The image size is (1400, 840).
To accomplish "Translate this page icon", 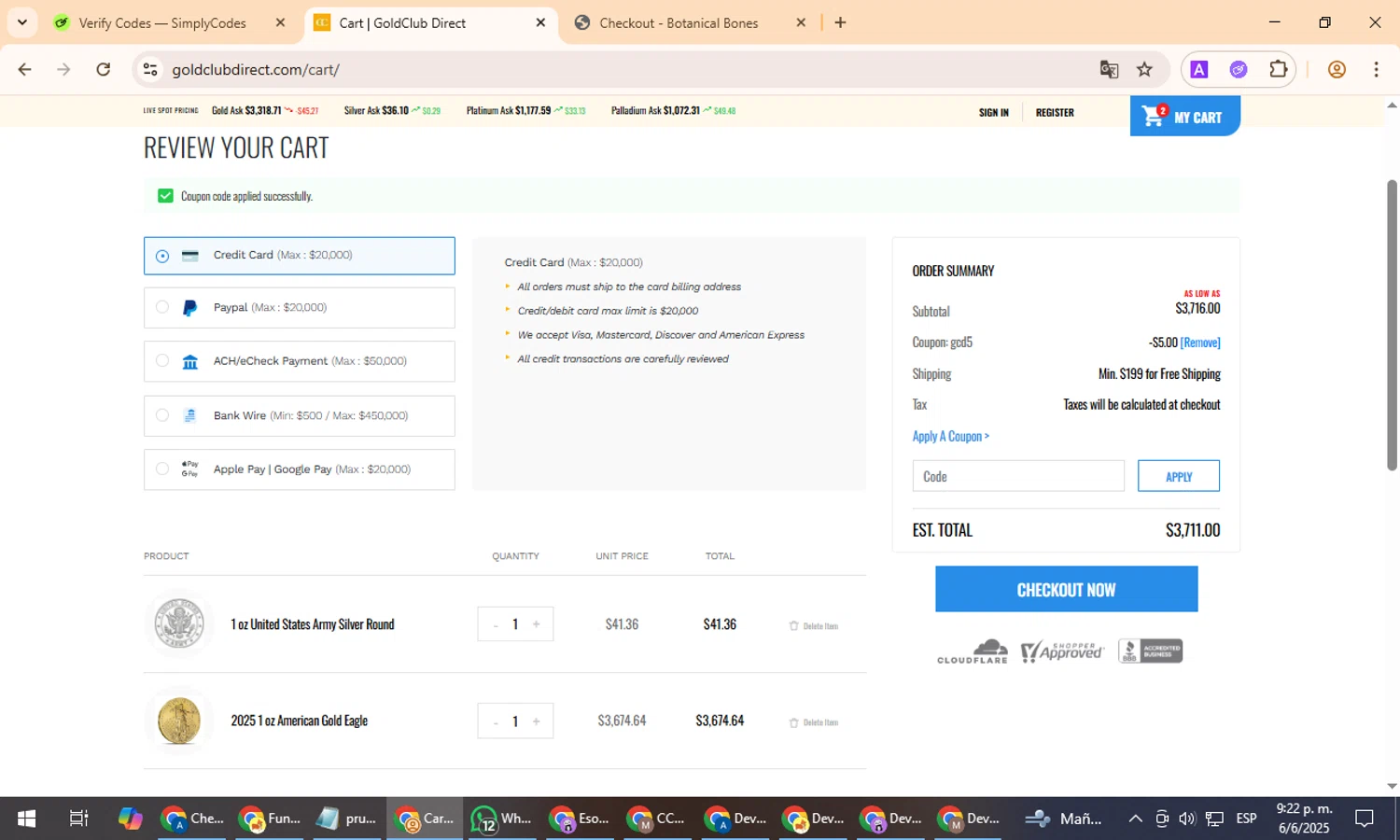I will click(x=1109, y=69).
